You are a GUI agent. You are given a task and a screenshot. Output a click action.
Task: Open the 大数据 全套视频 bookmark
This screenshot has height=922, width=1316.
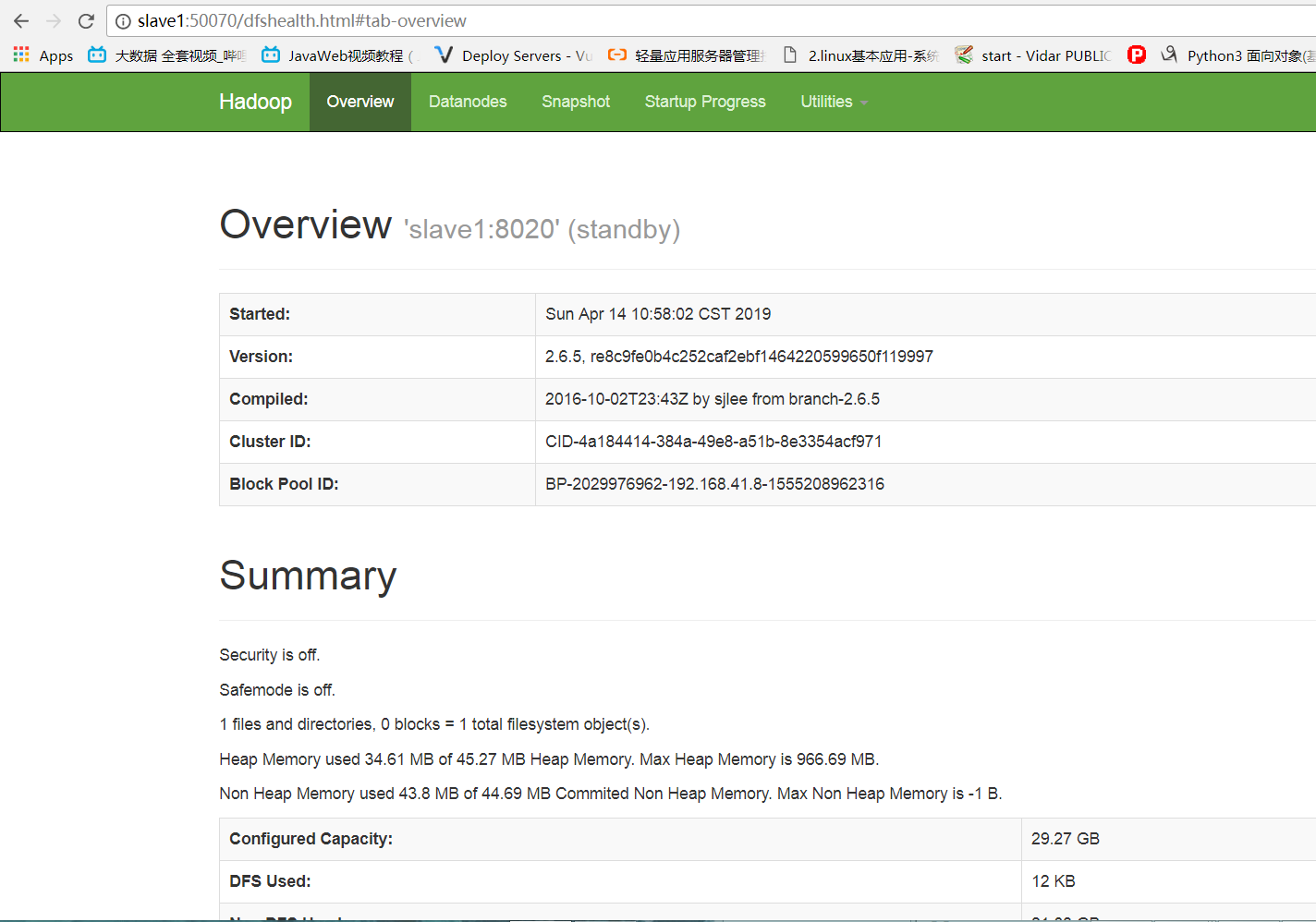click(x=167, y=55)
